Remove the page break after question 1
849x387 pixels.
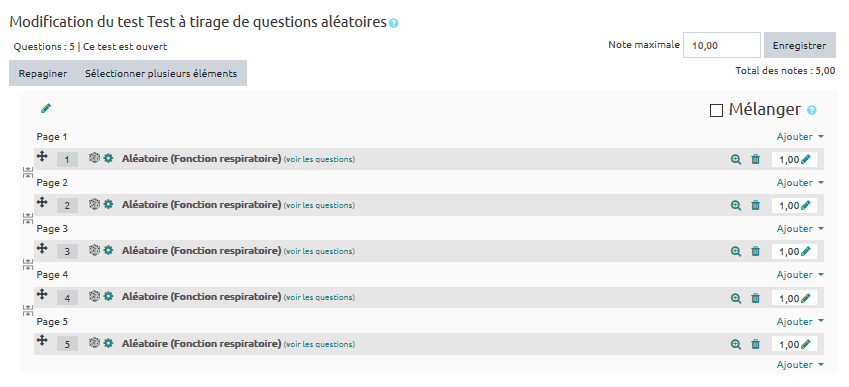[x=28, y=172]
